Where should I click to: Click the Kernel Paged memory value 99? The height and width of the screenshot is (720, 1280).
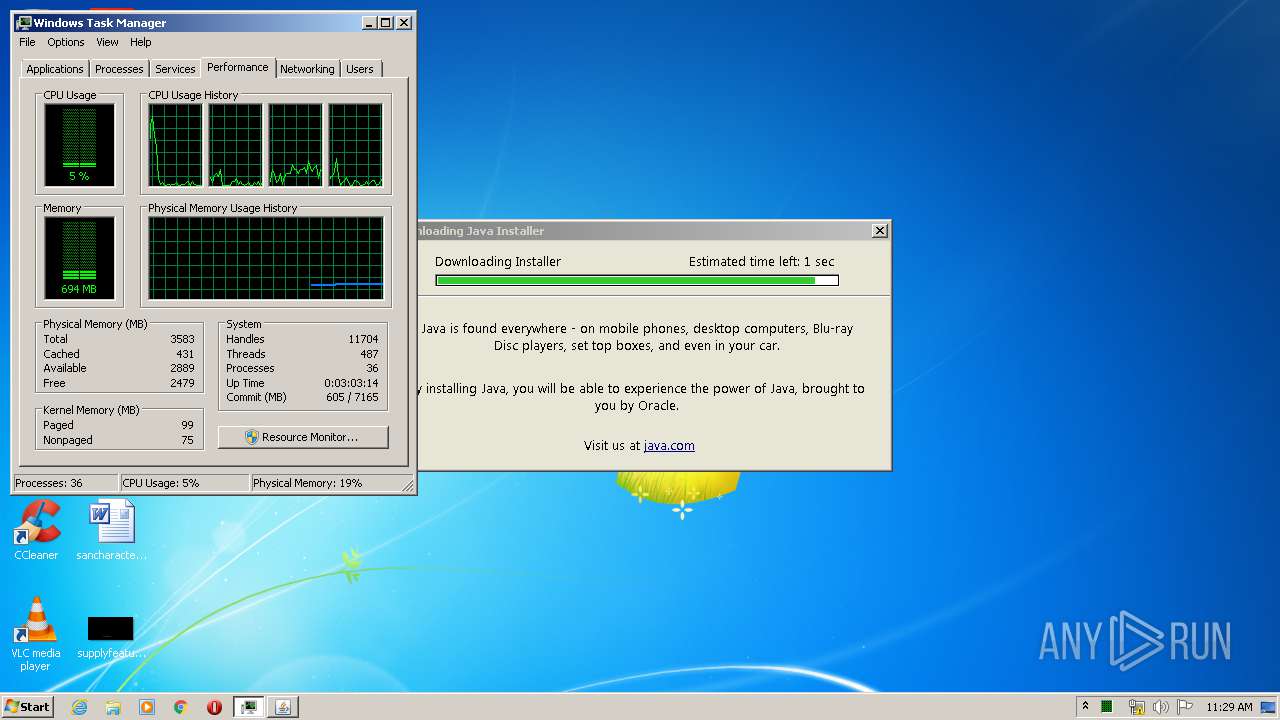(x=187, y=425)
